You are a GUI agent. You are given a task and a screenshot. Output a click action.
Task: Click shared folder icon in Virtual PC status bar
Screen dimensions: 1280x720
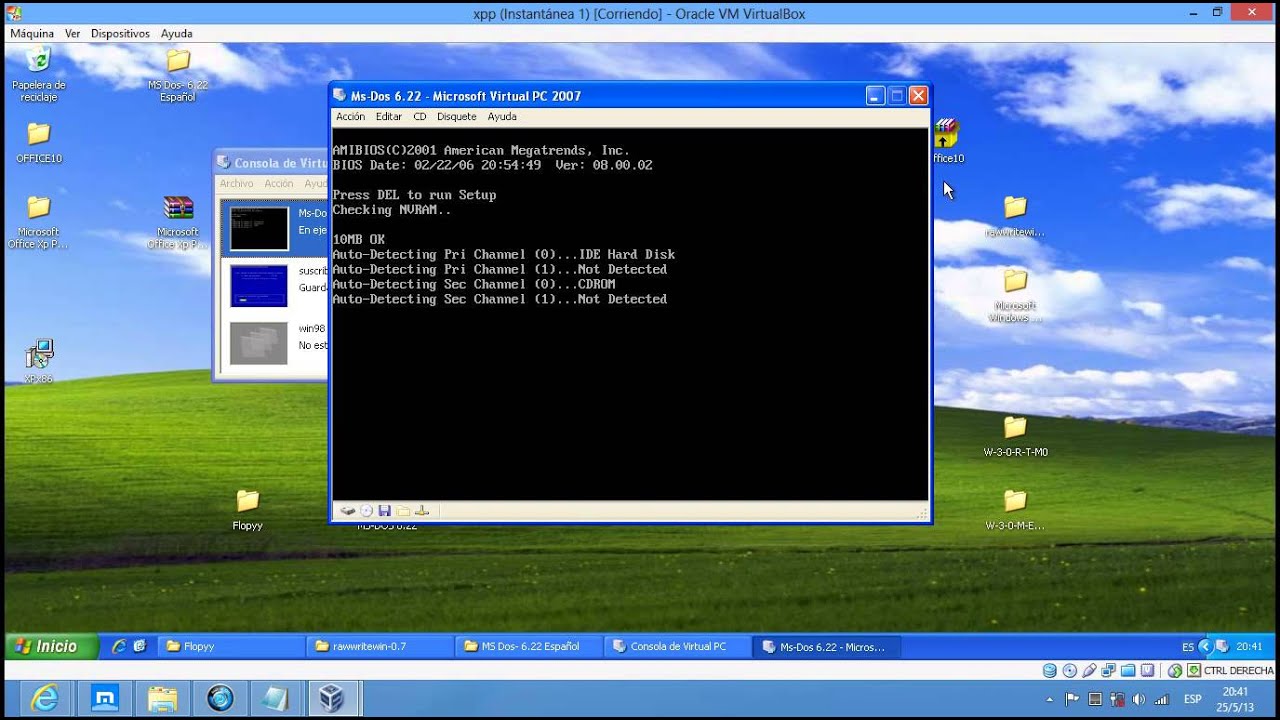(403, 511)
